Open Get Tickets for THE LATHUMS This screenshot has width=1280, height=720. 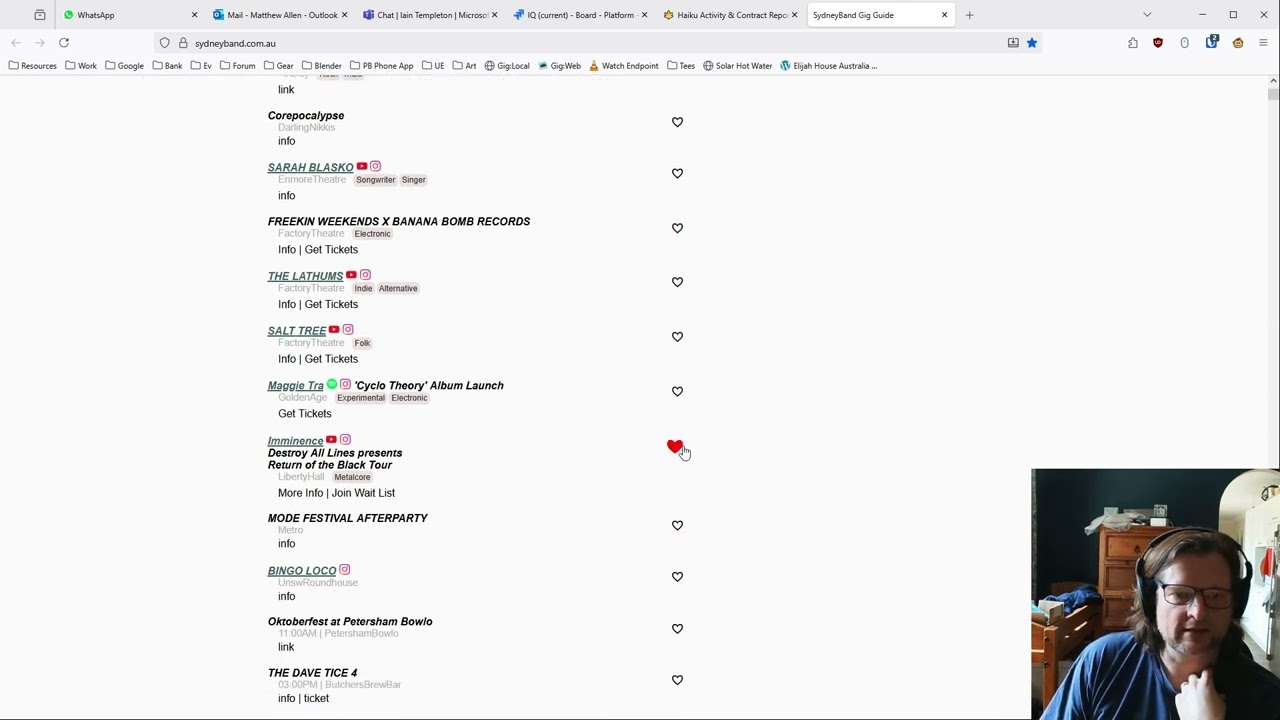[x=331, y=304]
